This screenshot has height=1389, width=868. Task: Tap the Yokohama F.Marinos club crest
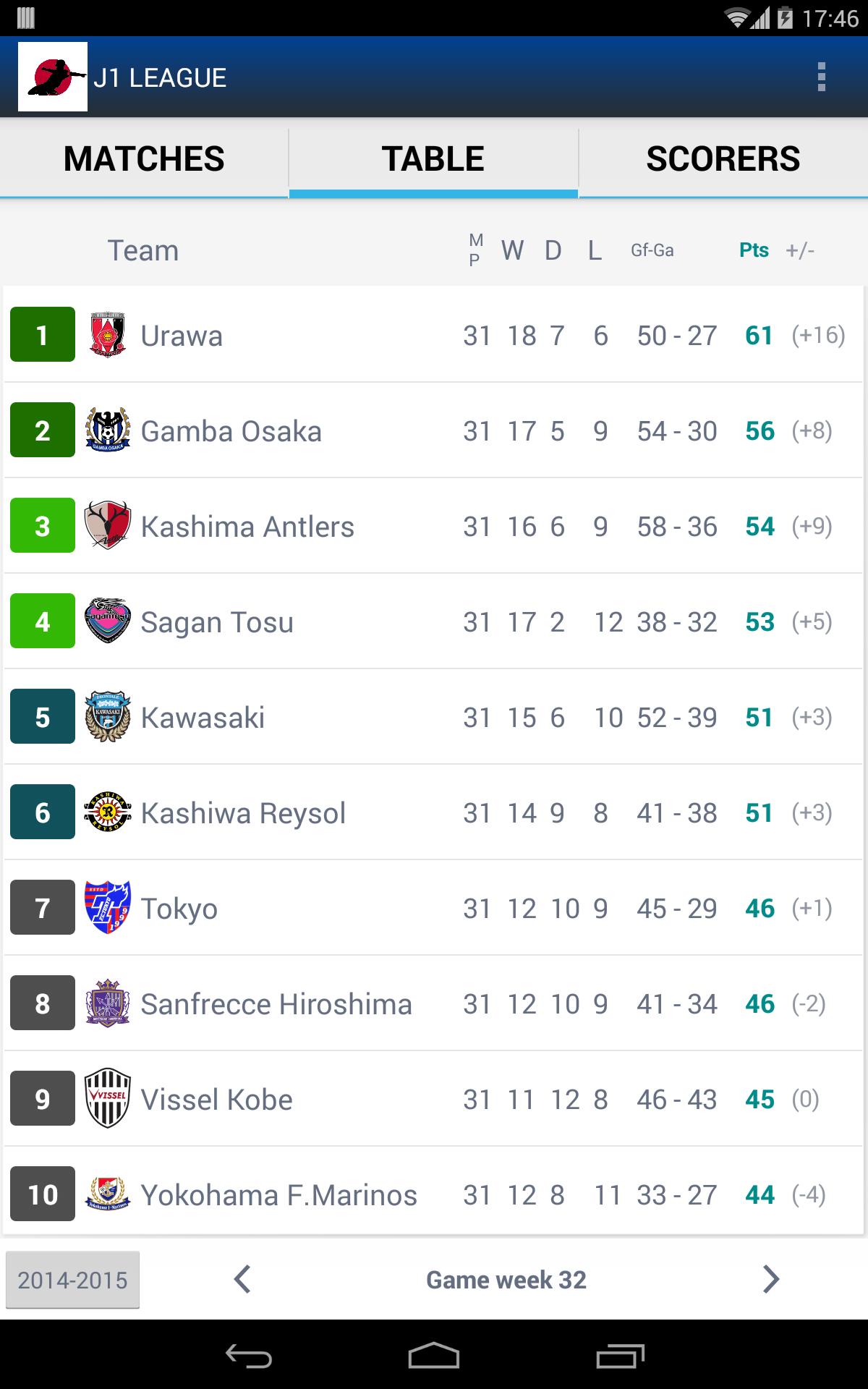(108, 1194)
